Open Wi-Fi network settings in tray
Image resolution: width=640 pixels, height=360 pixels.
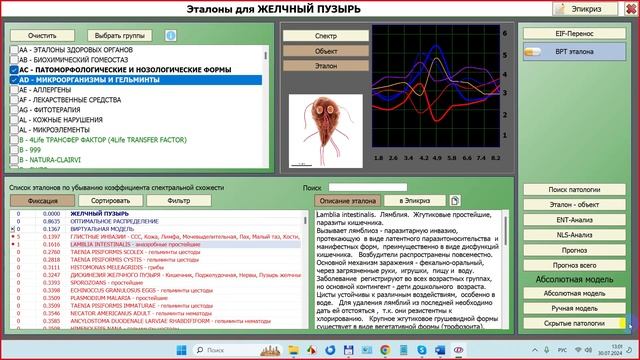point(578,350)
